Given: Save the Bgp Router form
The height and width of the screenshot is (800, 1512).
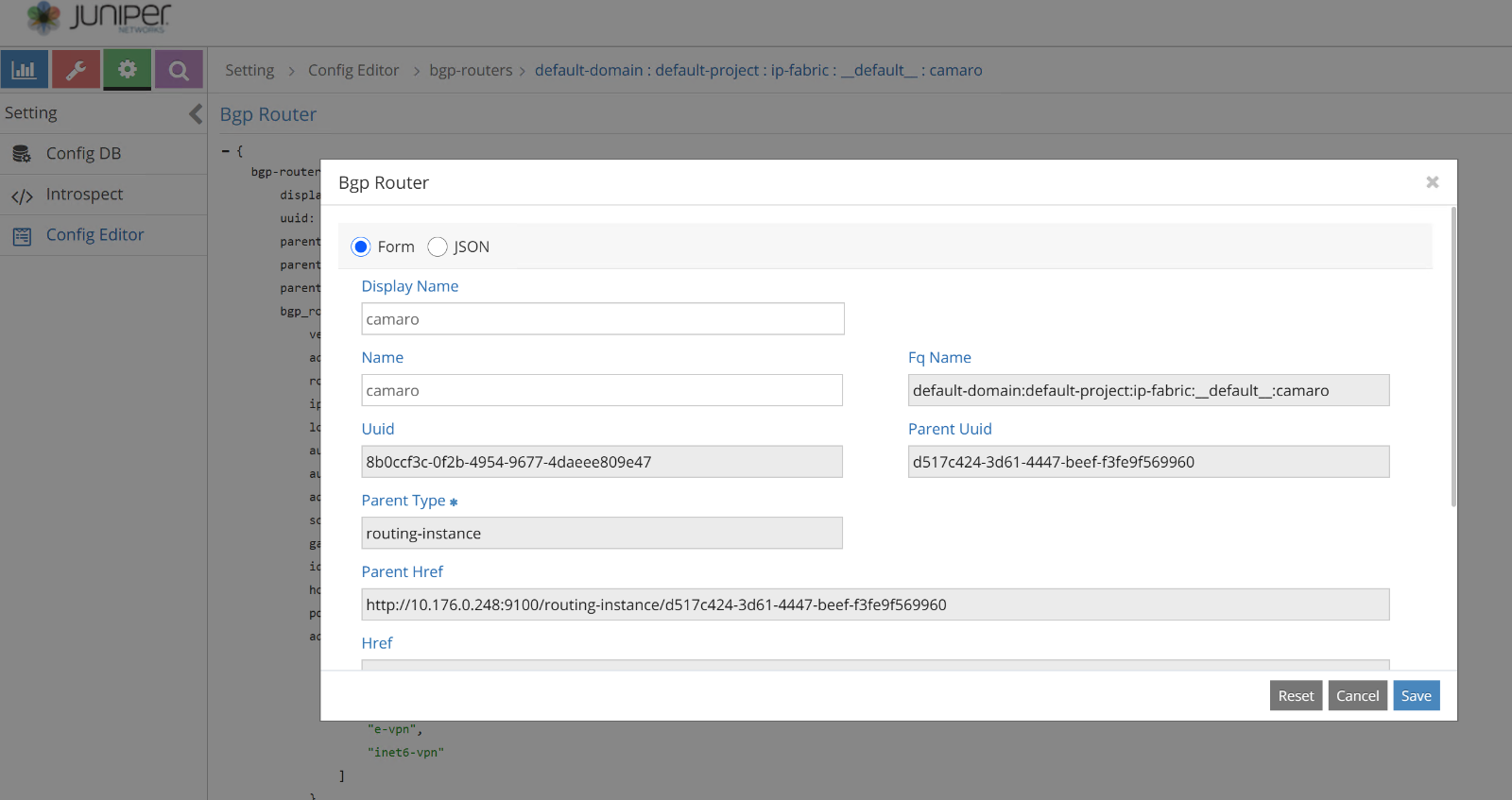Looking at the screenshot, I should [1416, 696].
